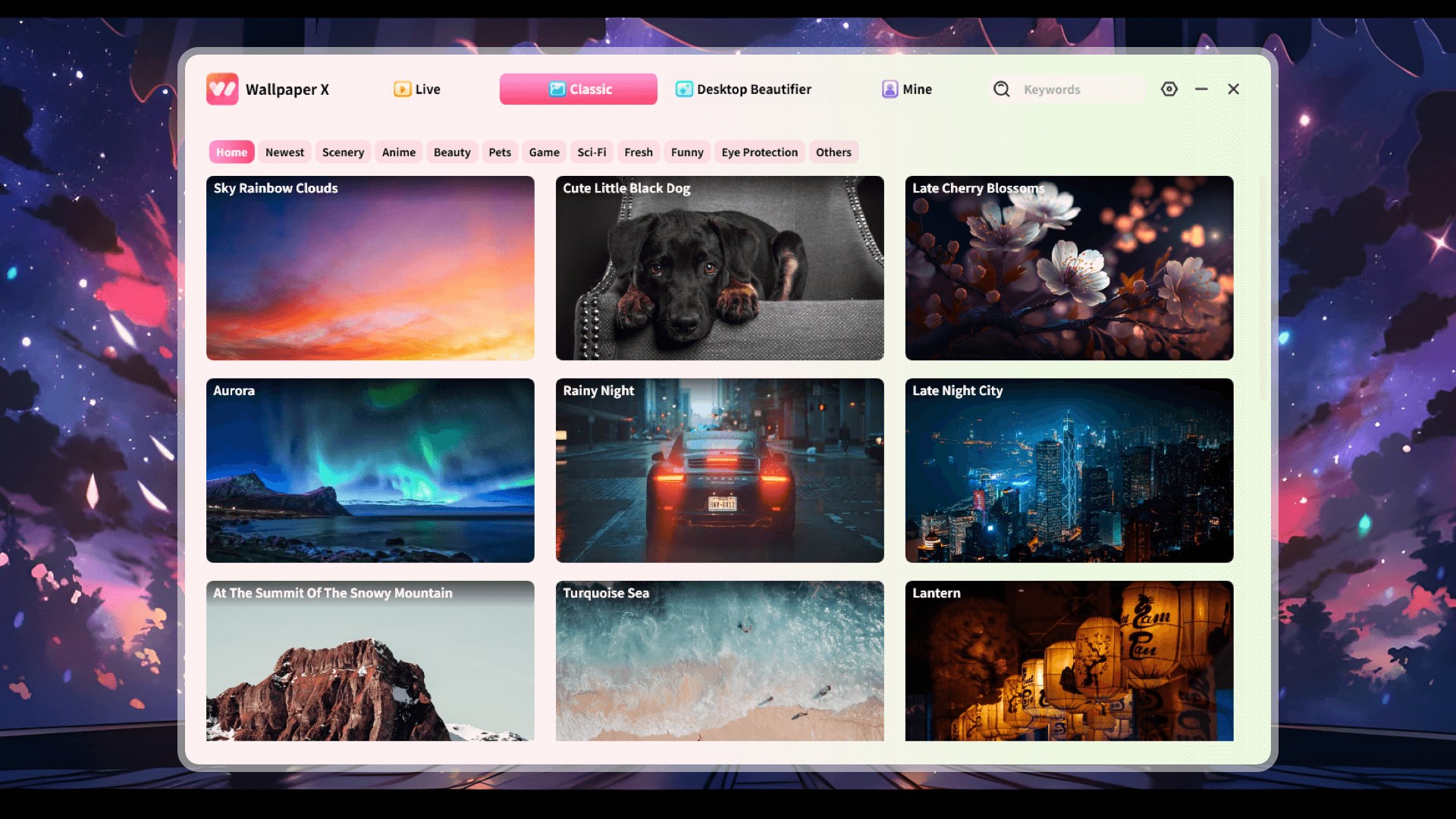Click the Wallpaper X app logo

pos(222,89)
